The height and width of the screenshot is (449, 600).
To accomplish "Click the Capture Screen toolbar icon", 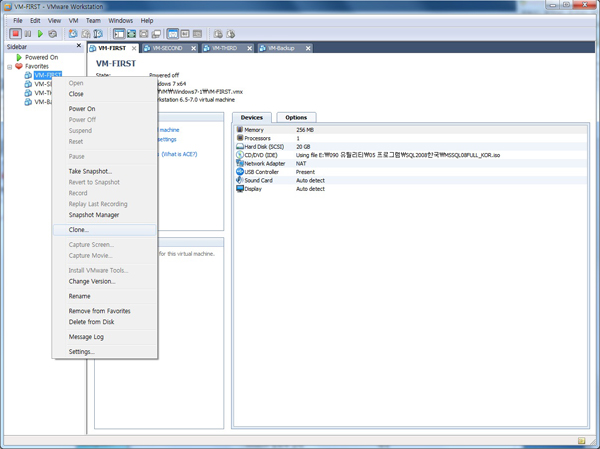I will pyautogui.click(x=218, y=34).
